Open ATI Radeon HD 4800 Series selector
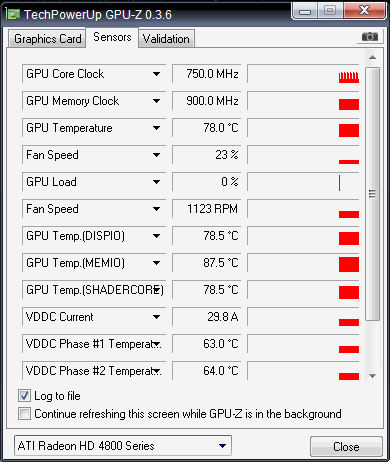 123,446
